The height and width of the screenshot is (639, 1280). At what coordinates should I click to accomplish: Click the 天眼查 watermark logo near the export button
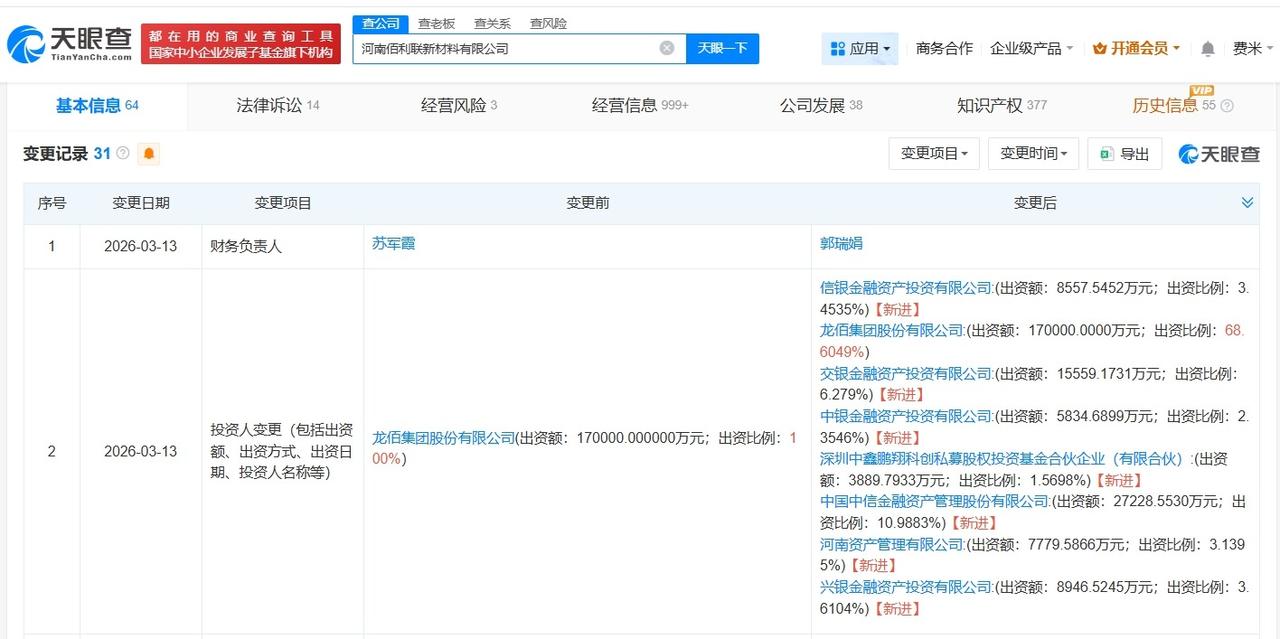[x=1216, y=153]
